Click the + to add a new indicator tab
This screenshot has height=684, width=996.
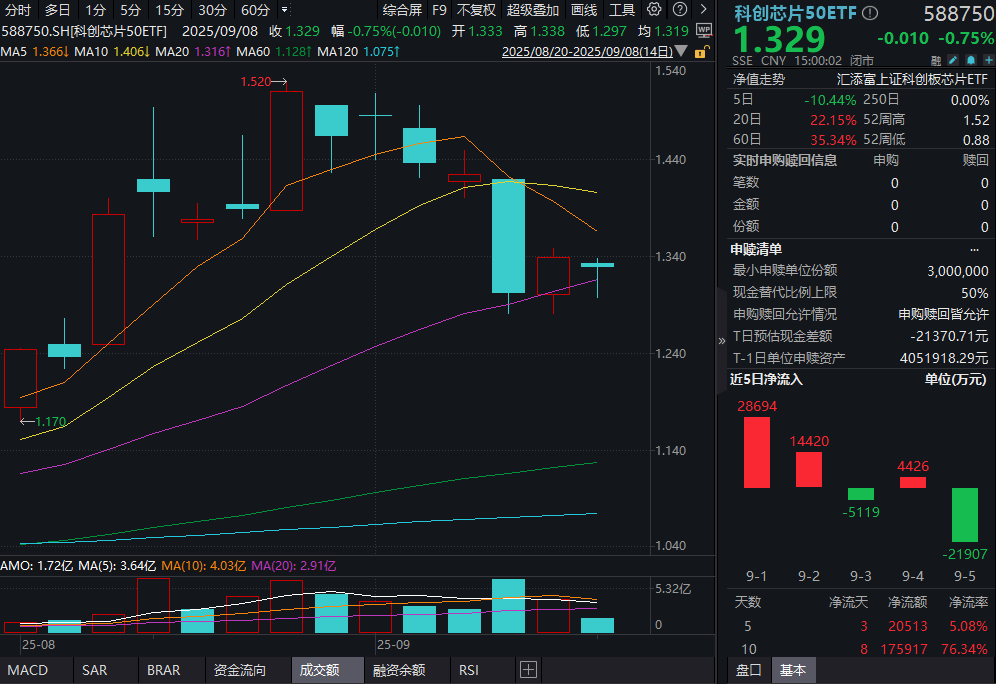528,670
